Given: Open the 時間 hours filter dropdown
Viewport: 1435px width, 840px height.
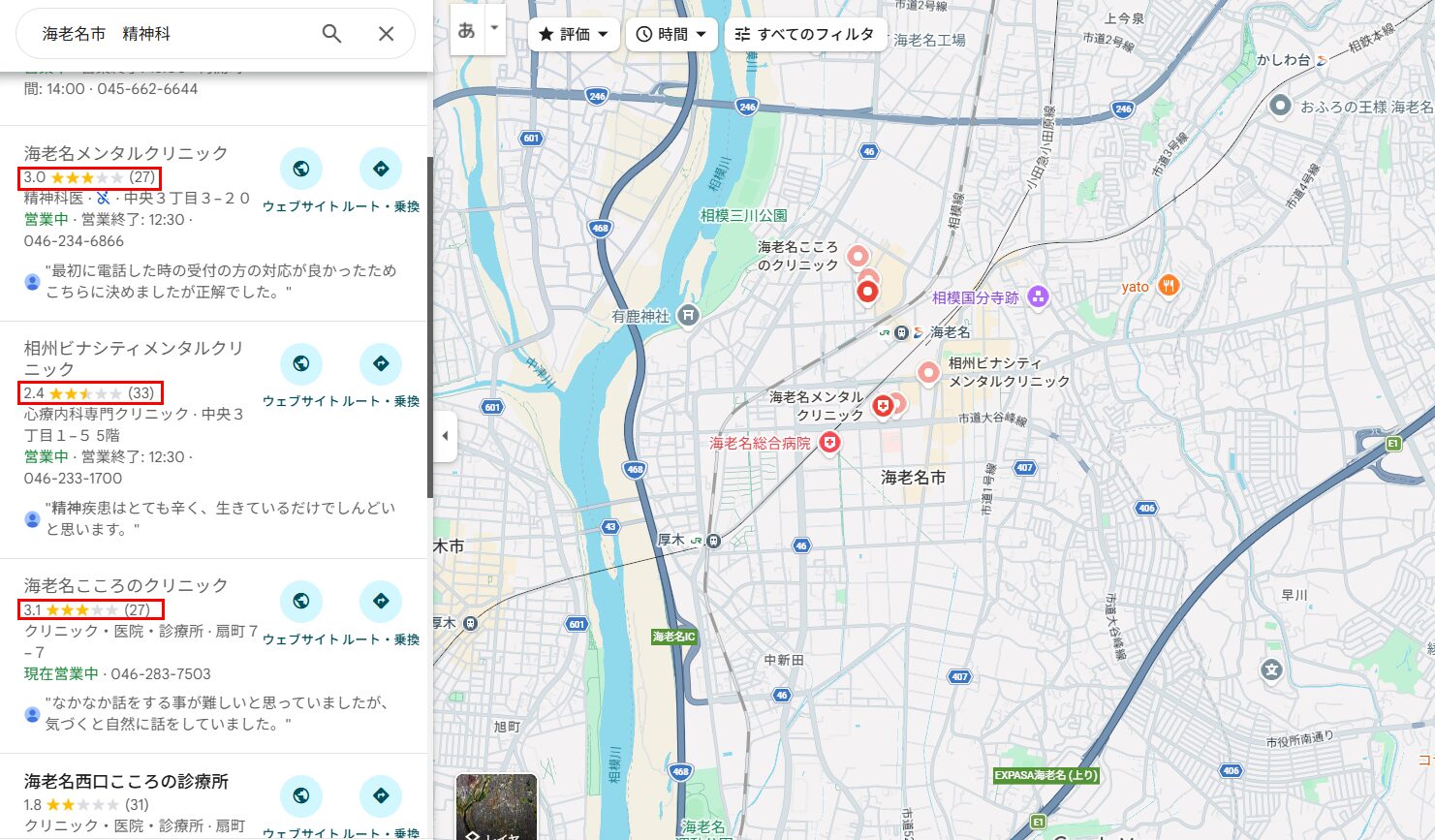Looking at the screenshot, I should tap(671, 34).
